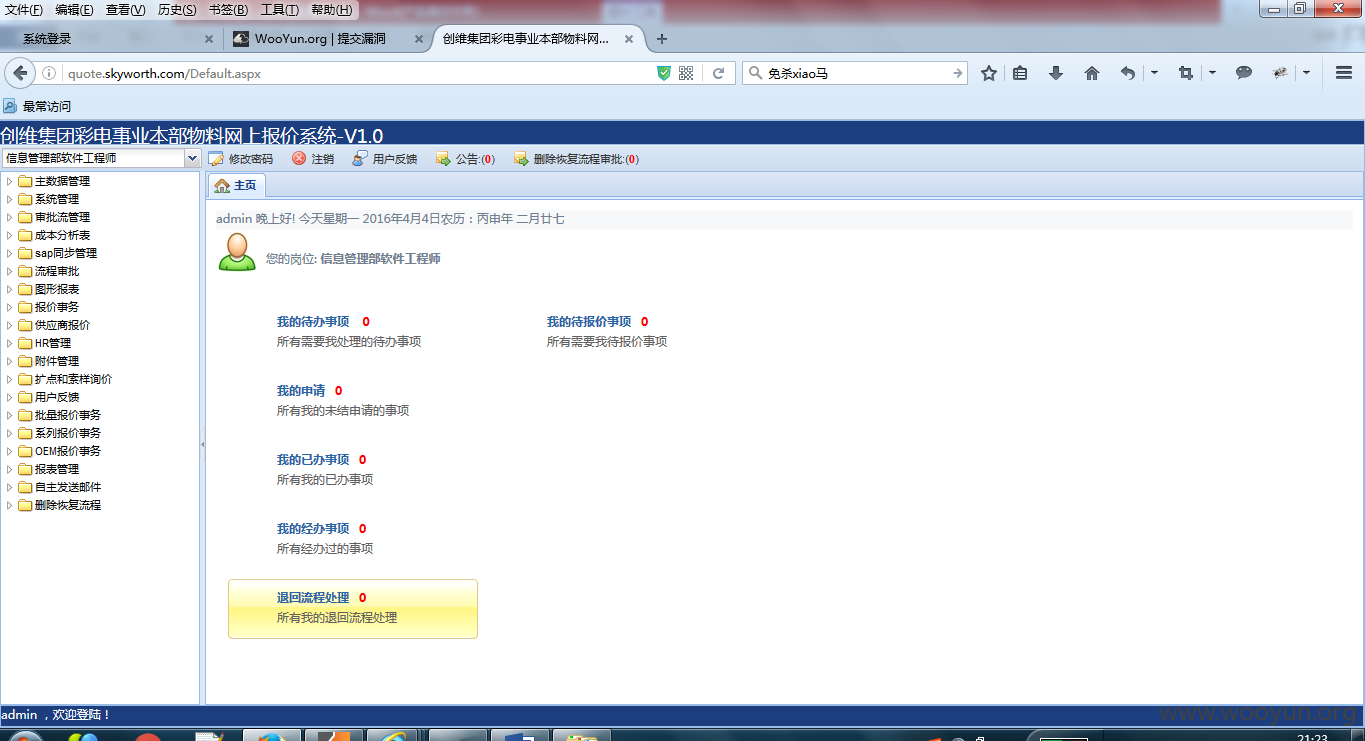This screenshot has height=741, width=1365.
Task: Click the URL address field
Action: pos(357,73)
